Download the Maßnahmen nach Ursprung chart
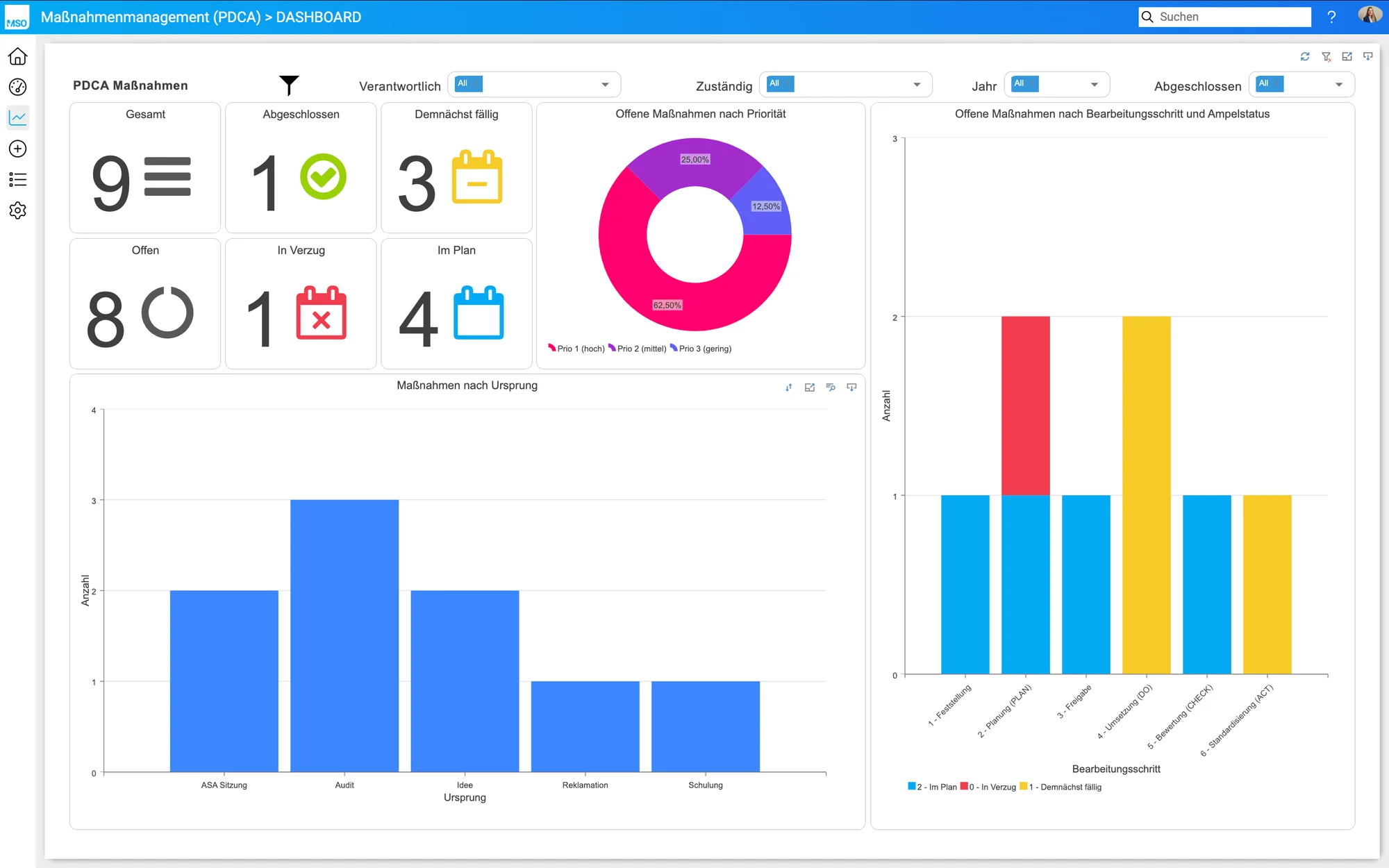 [851, 387]
